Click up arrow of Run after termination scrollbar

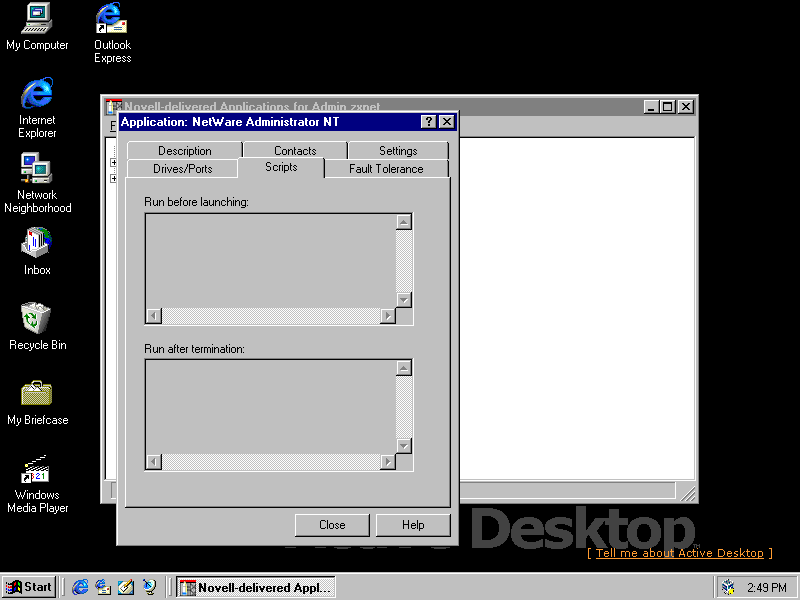click(404, 368)
